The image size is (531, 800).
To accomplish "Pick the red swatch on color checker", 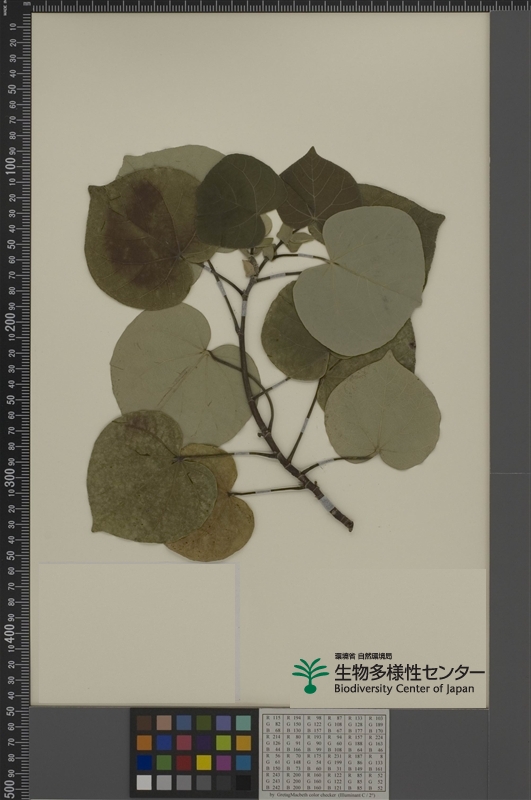I will [184, 762].
